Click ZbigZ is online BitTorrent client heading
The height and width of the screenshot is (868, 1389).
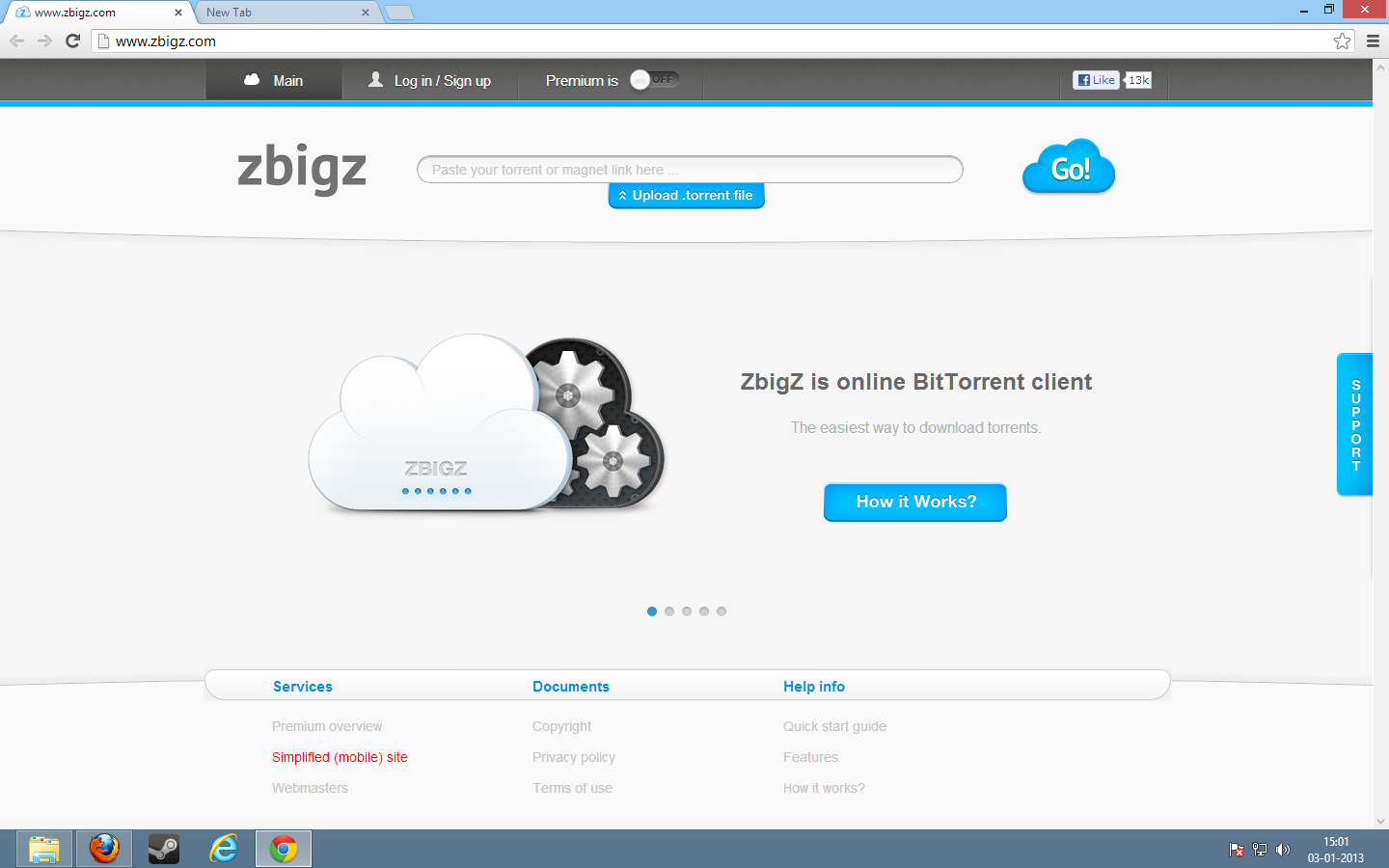[915, 382]
